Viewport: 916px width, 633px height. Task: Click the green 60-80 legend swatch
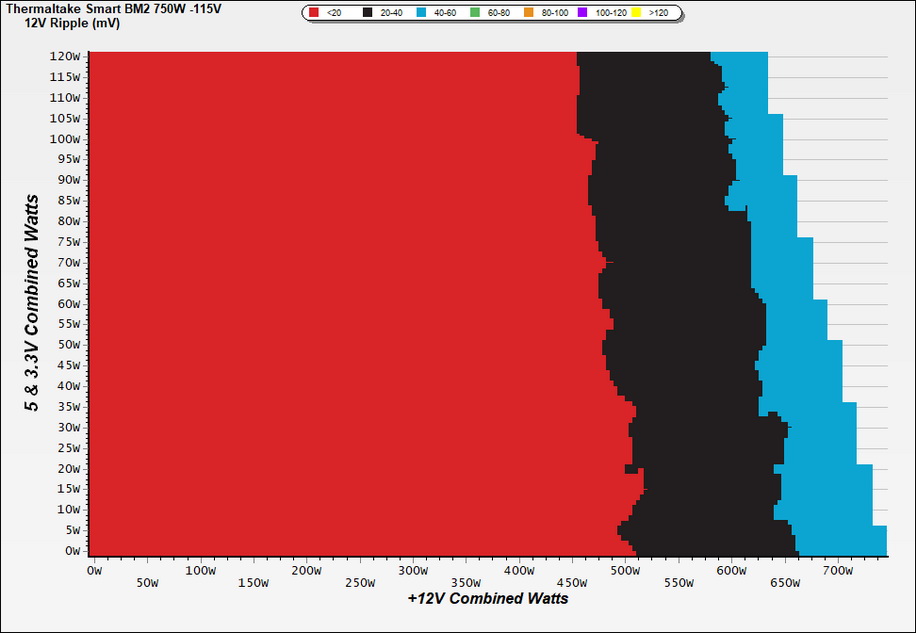475,12
